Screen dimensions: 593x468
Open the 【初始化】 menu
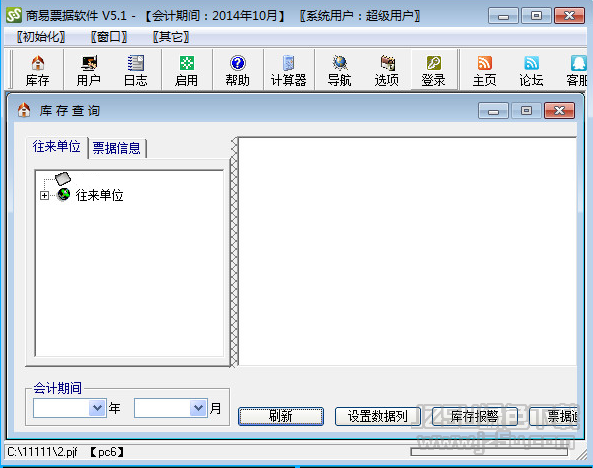[x=40, y=37]
